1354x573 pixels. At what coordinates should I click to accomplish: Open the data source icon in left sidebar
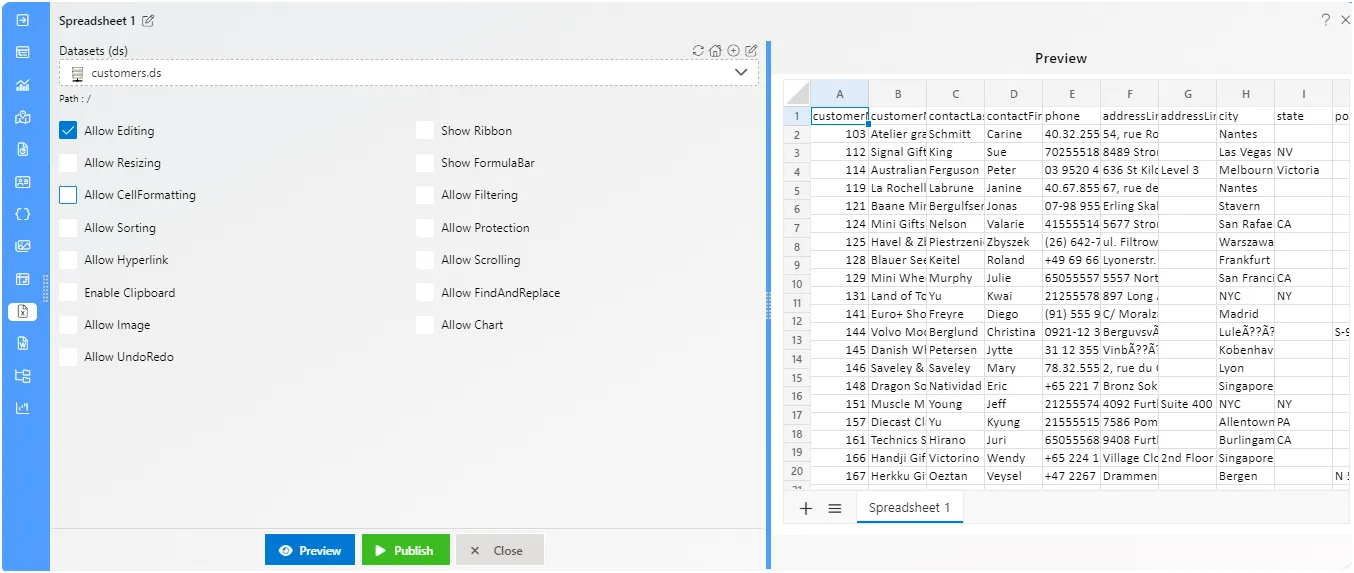tap(23, 52)
